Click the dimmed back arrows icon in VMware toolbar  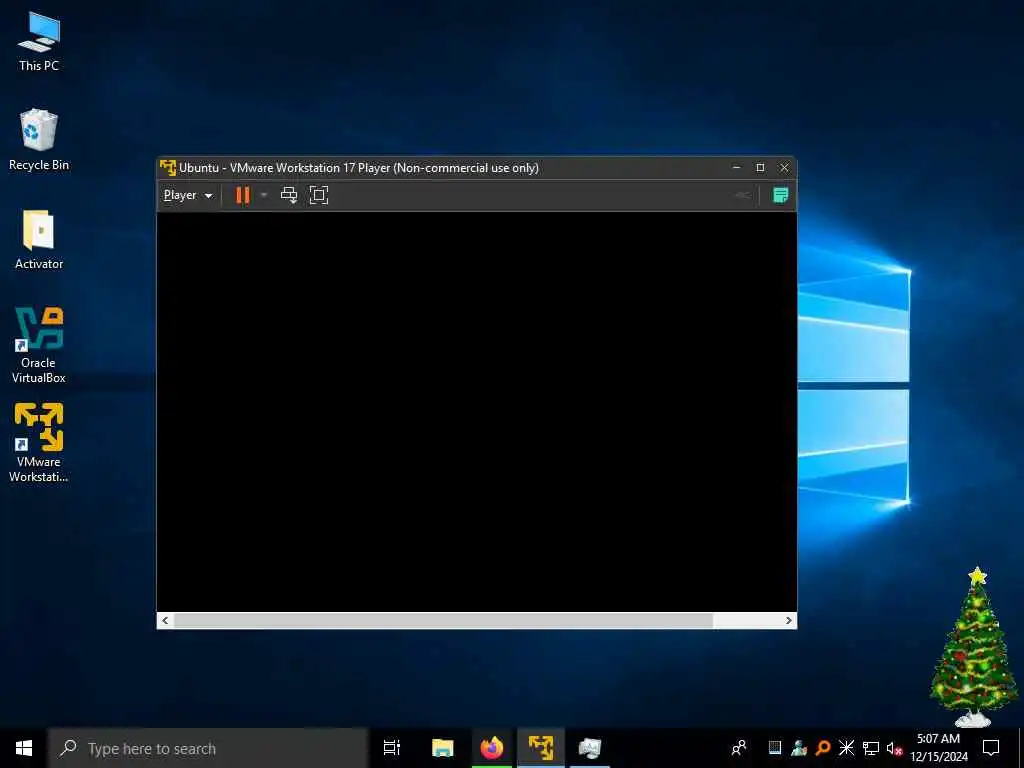[x=743, y=195]
